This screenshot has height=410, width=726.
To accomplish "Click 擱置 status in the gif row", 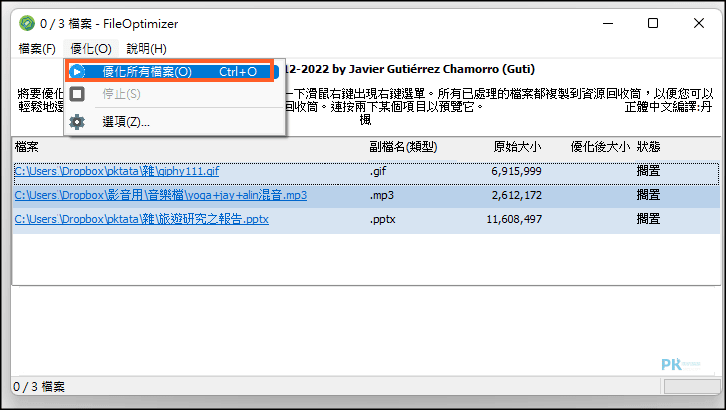I will (648, 171).
